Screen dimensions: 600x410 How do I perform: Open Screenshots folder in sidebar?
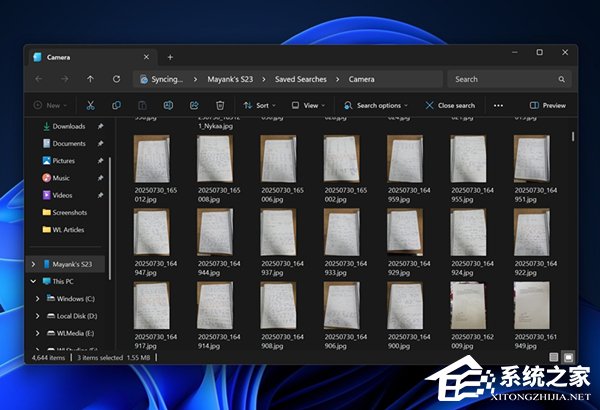(x=70, y=212)
